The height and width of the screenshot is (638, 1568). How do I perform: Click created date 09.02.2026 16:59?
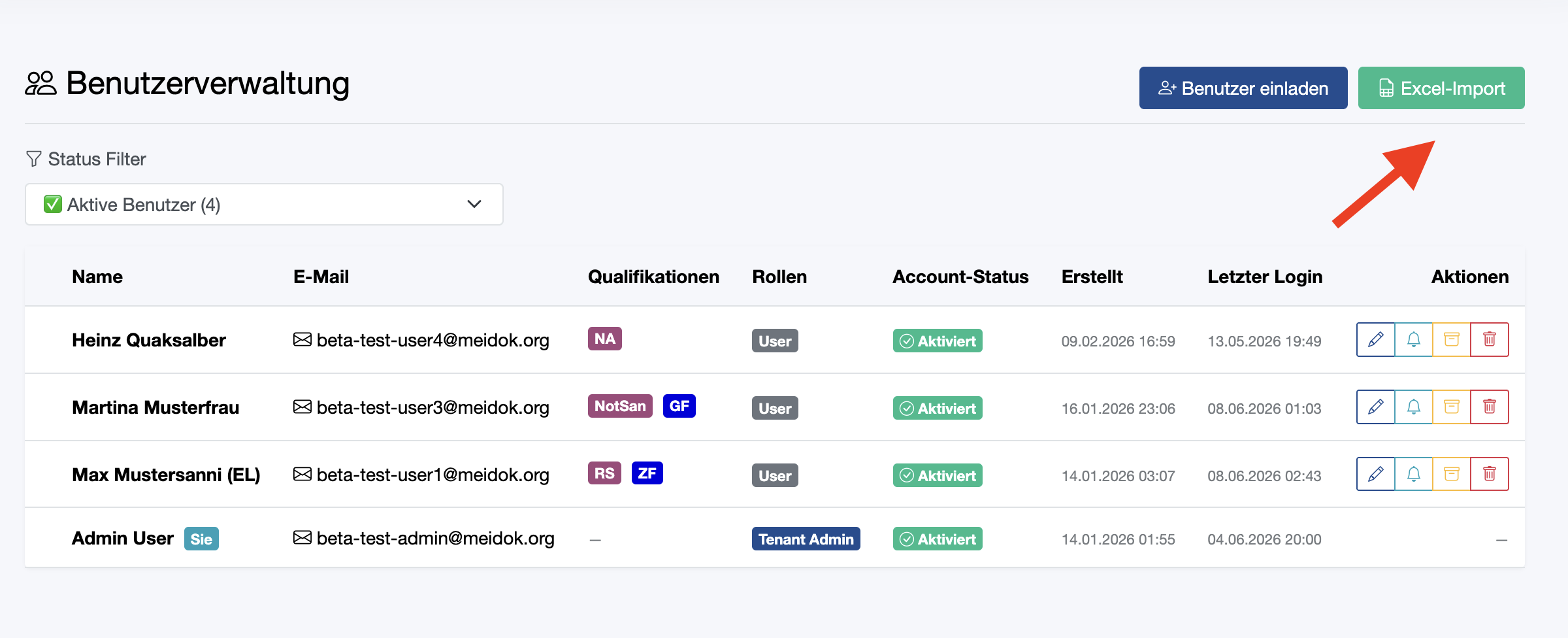1119,341
